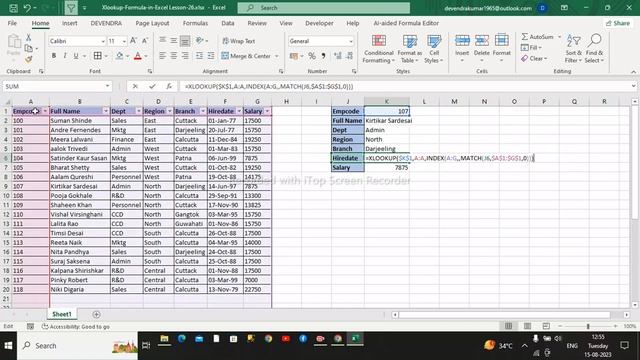Screen dimensions: 640x360
Task: Apply Bold formatting
Action: coord(53,56)
